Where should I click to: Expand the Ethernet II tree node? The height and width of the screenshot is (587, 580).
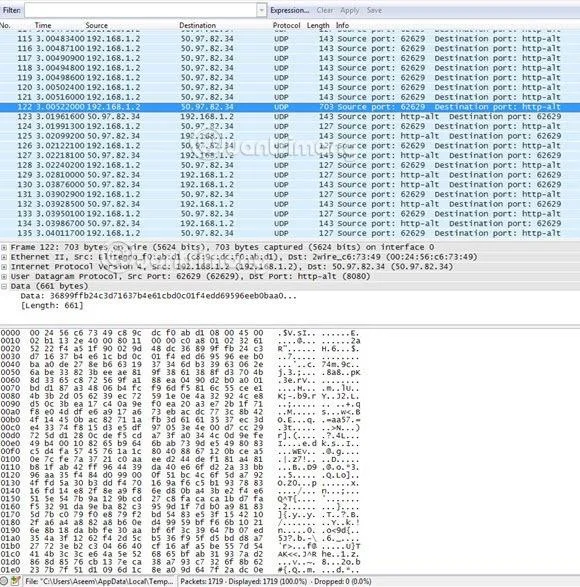[4, 257]
